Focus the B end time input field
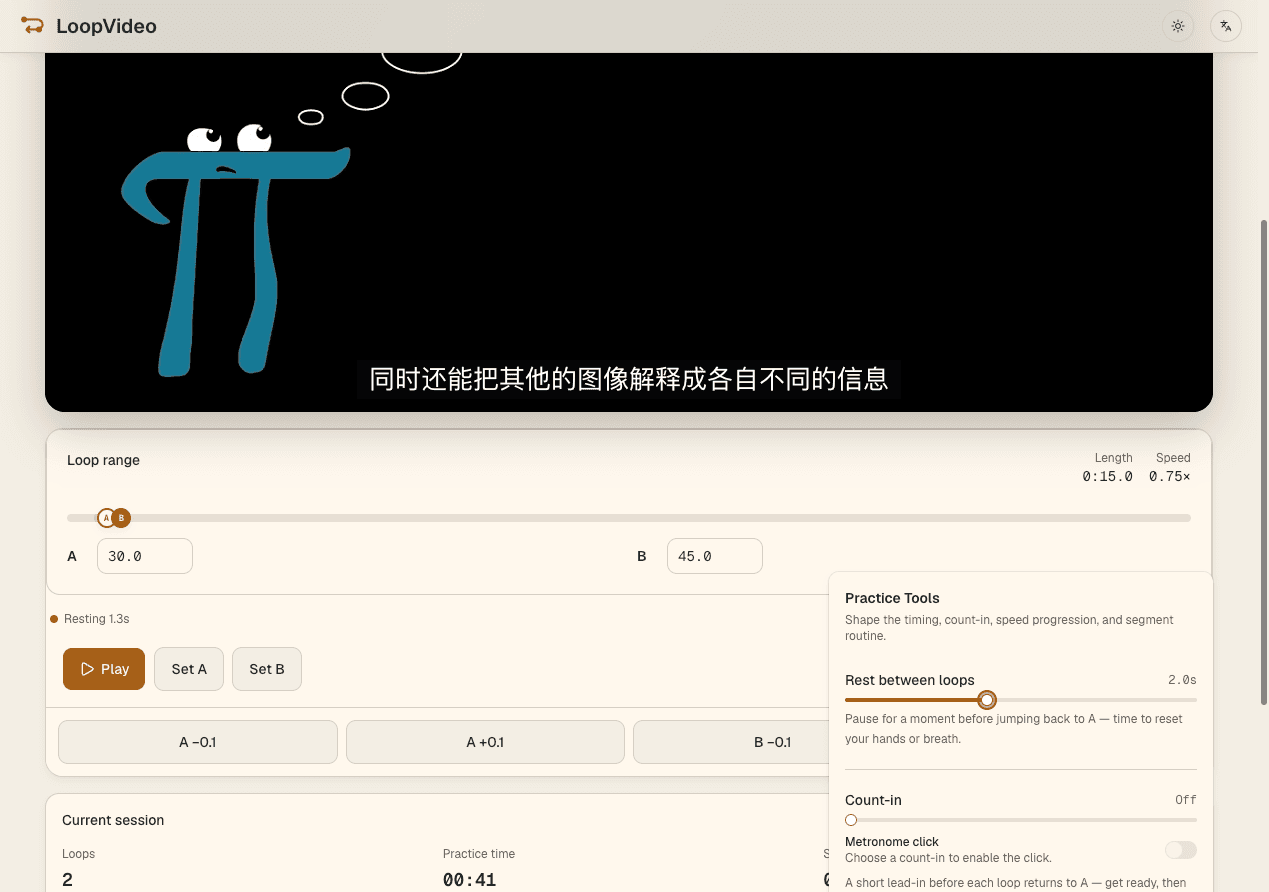This screenshot has height=892, width=1269. pos(715,556)
